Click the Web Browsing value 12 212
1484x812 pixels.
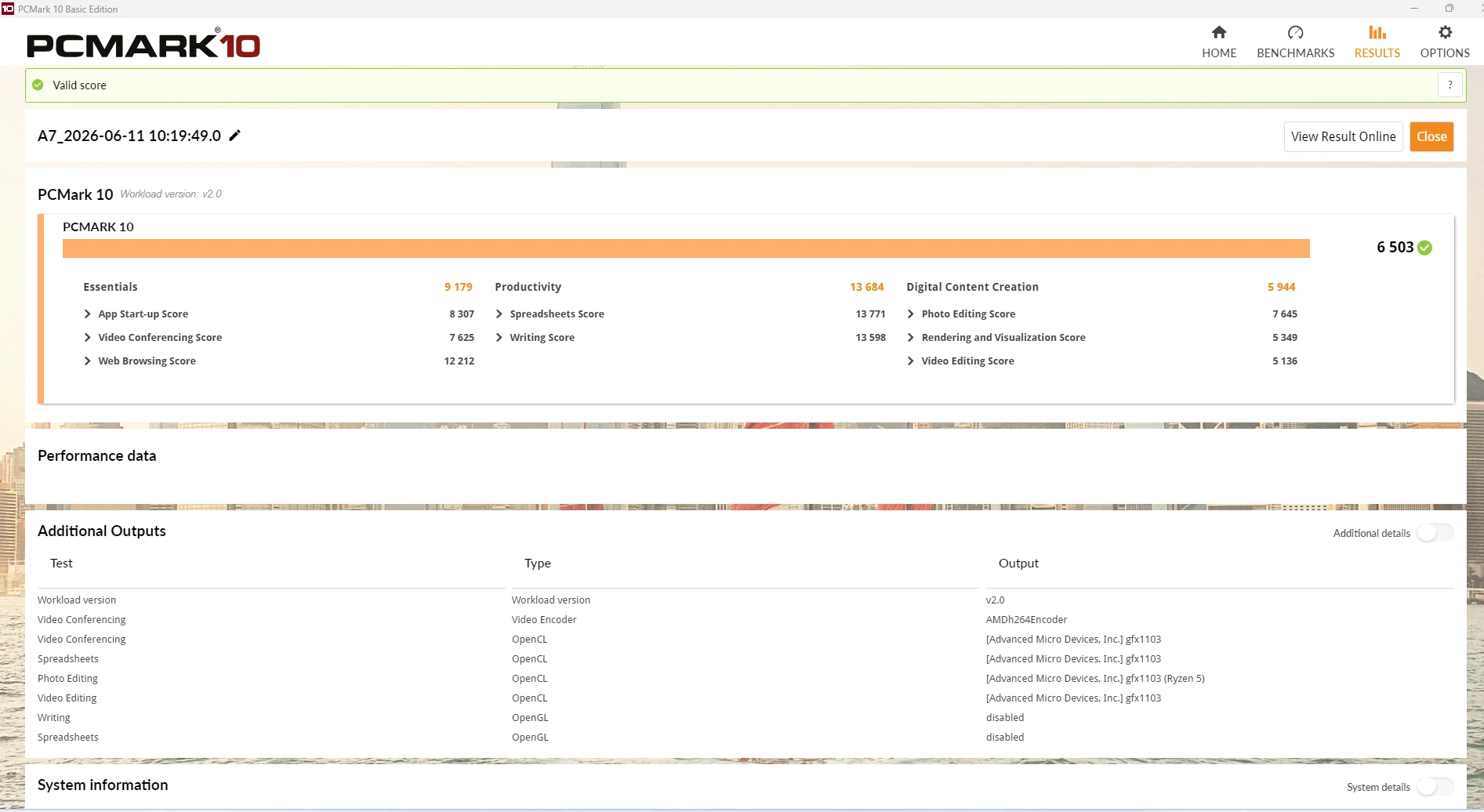point(459,361)
